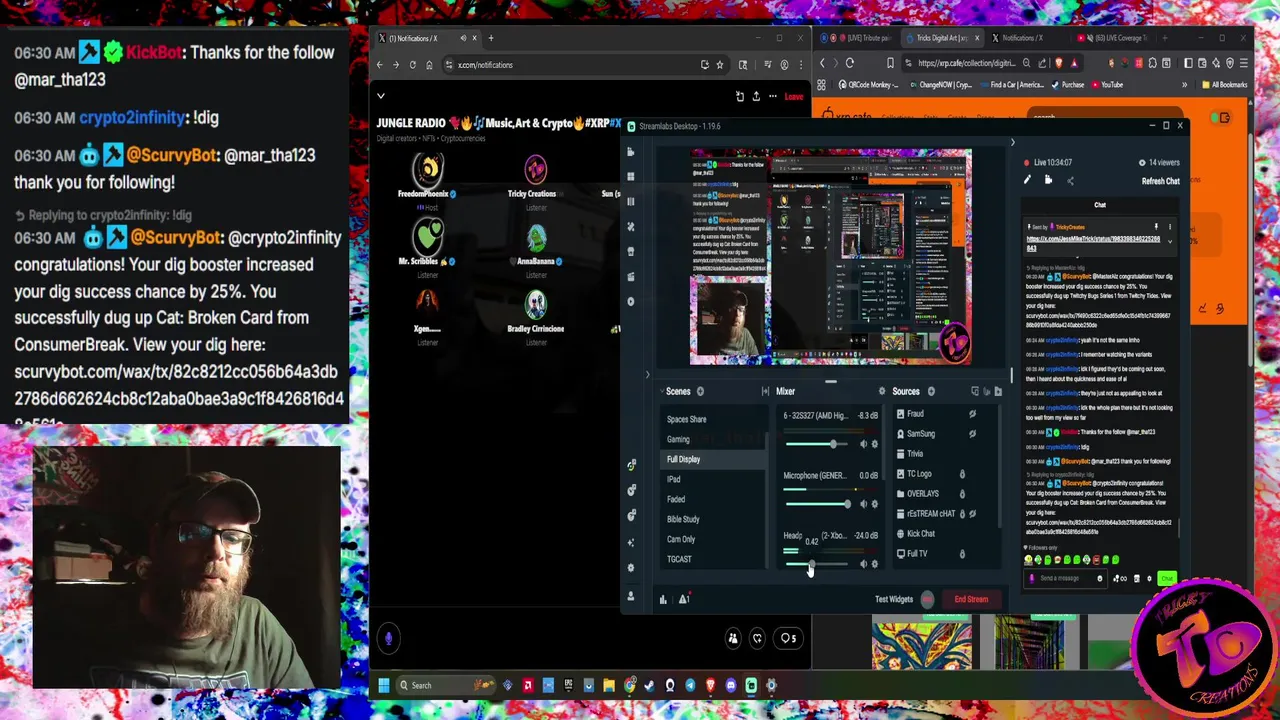The height and width of the screenshot is (720, 1280).
Task: Open Streamlabs settings gear in sidebar
Action: (x=630, y=567)
